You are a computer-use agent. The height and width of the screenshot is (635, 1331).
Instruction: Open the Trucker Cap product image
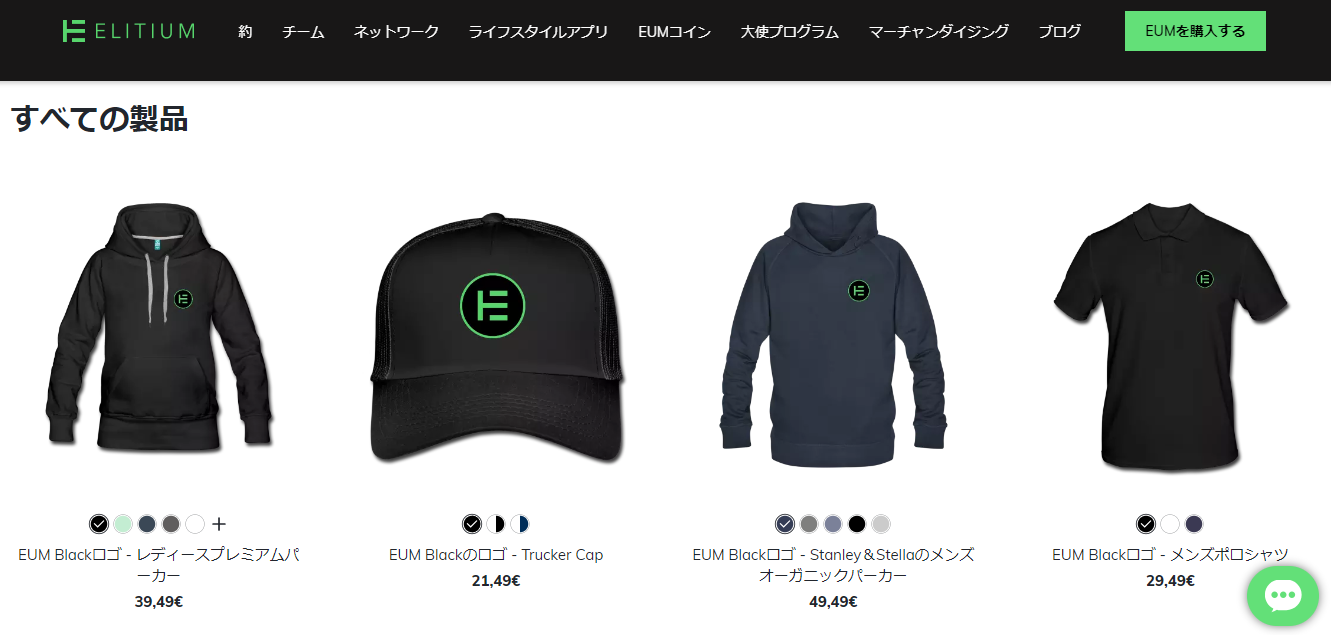tap(496, 338)
